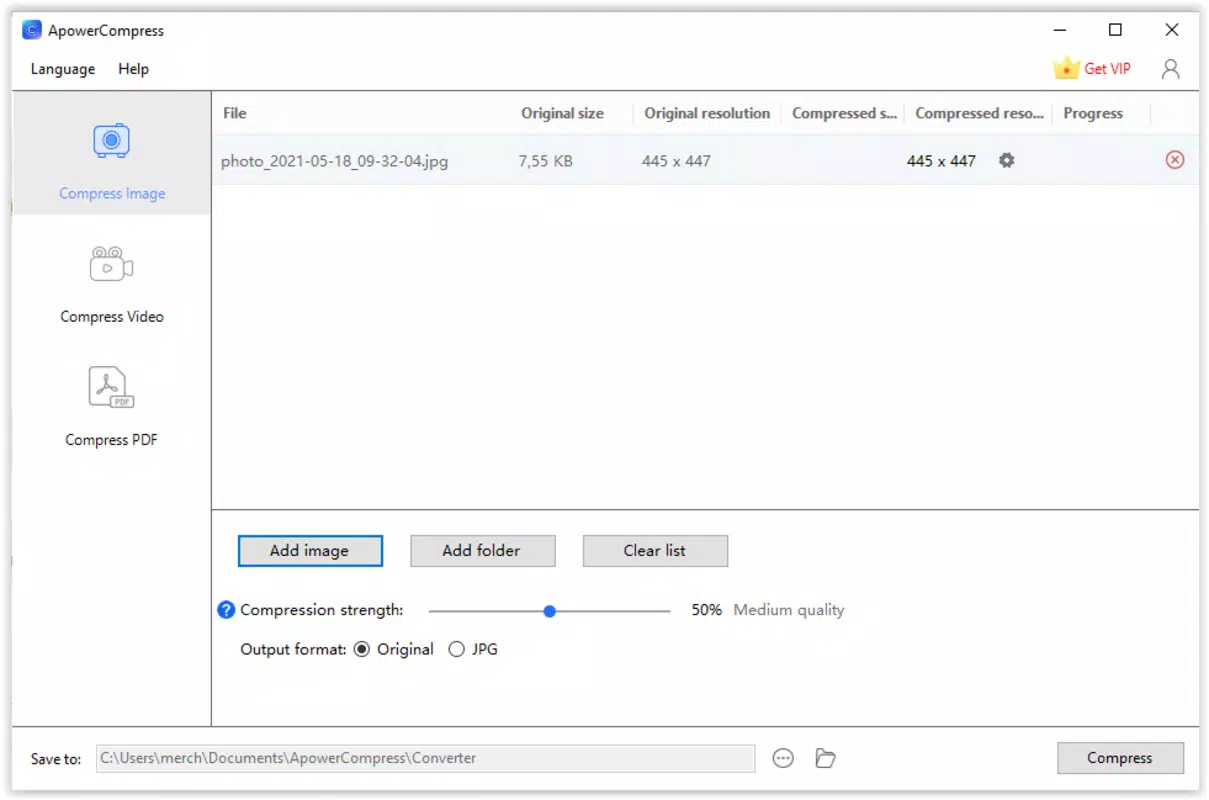Click the Add image button
The height and width of the screenshot is (800, 1209).
coord(310,551)
